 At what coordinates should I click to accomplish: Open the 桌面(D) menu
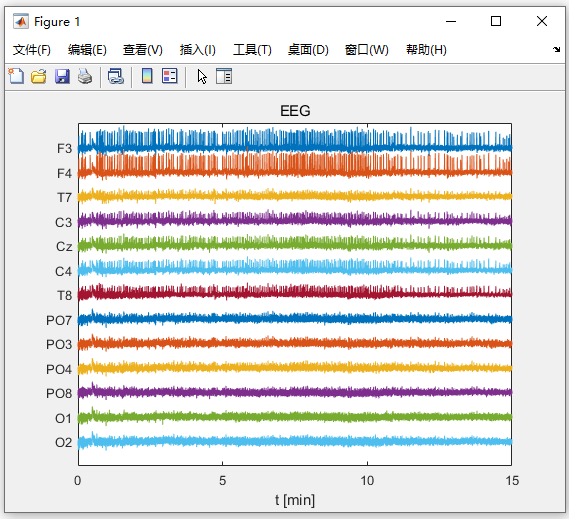click(x=308, y=50)
